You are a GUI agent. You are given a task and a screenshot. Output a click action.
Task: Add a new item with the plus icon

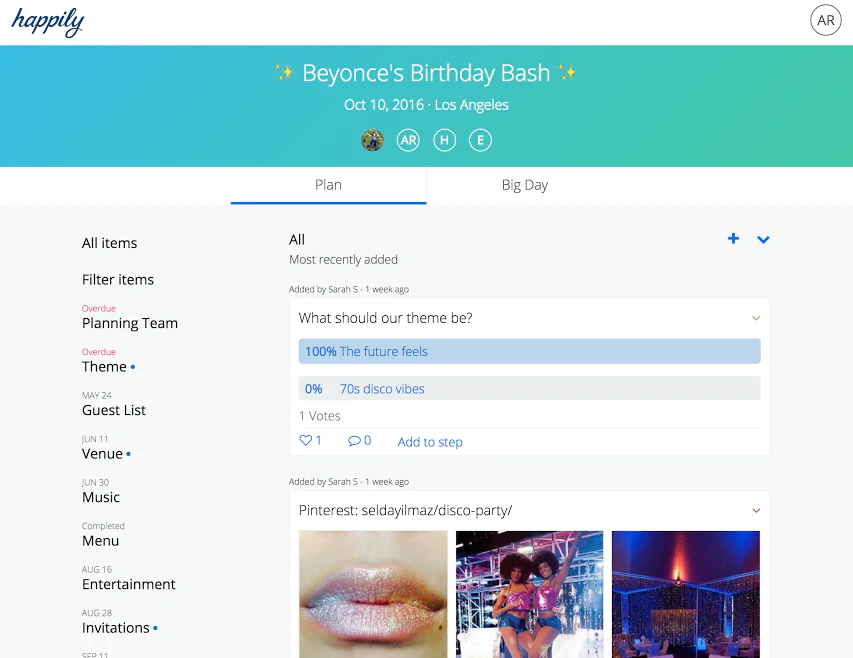pos(733,238)
